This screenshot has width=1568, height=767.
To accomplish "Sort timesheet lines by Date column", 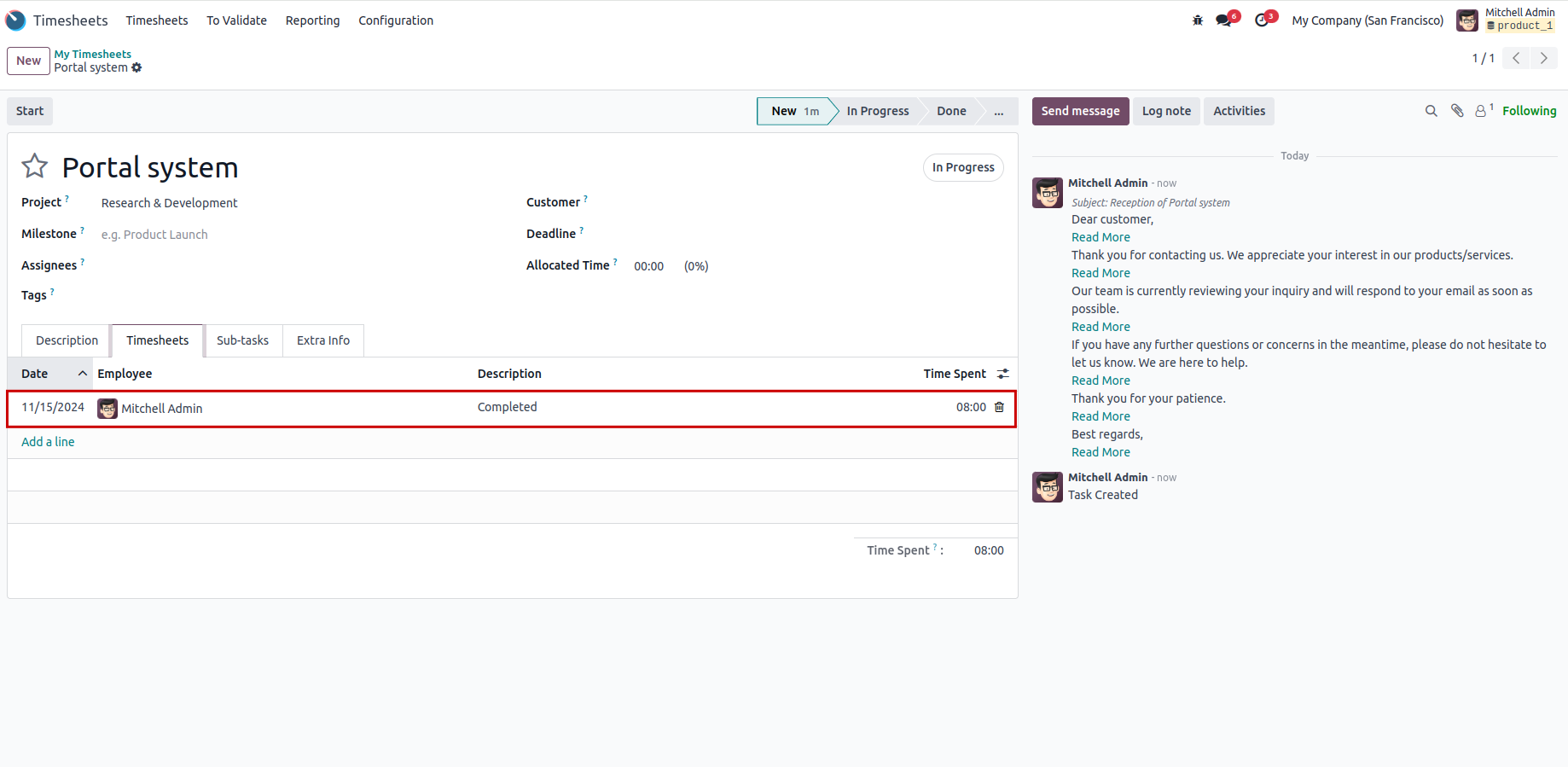I will (x=36, y=374).
